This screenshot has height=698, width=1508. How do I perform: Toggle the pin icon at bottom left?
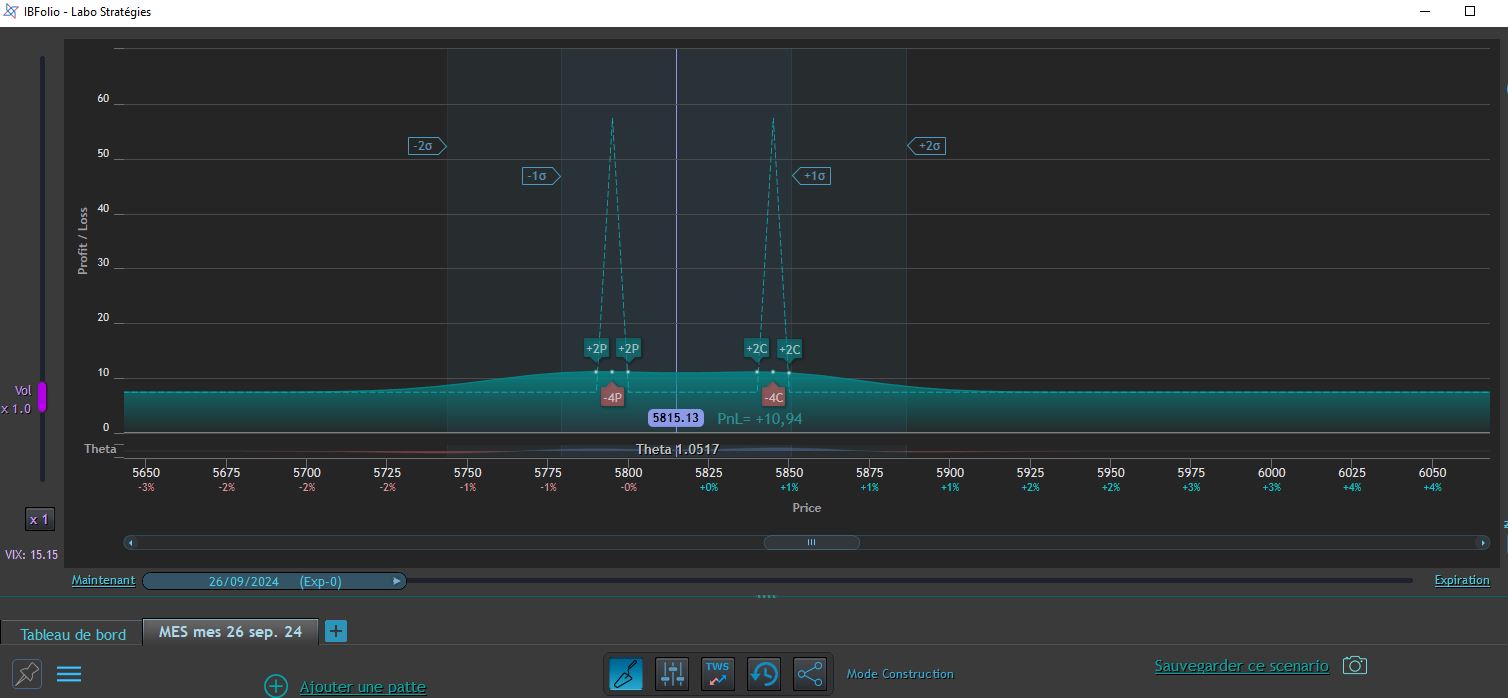tap(27, 674)
